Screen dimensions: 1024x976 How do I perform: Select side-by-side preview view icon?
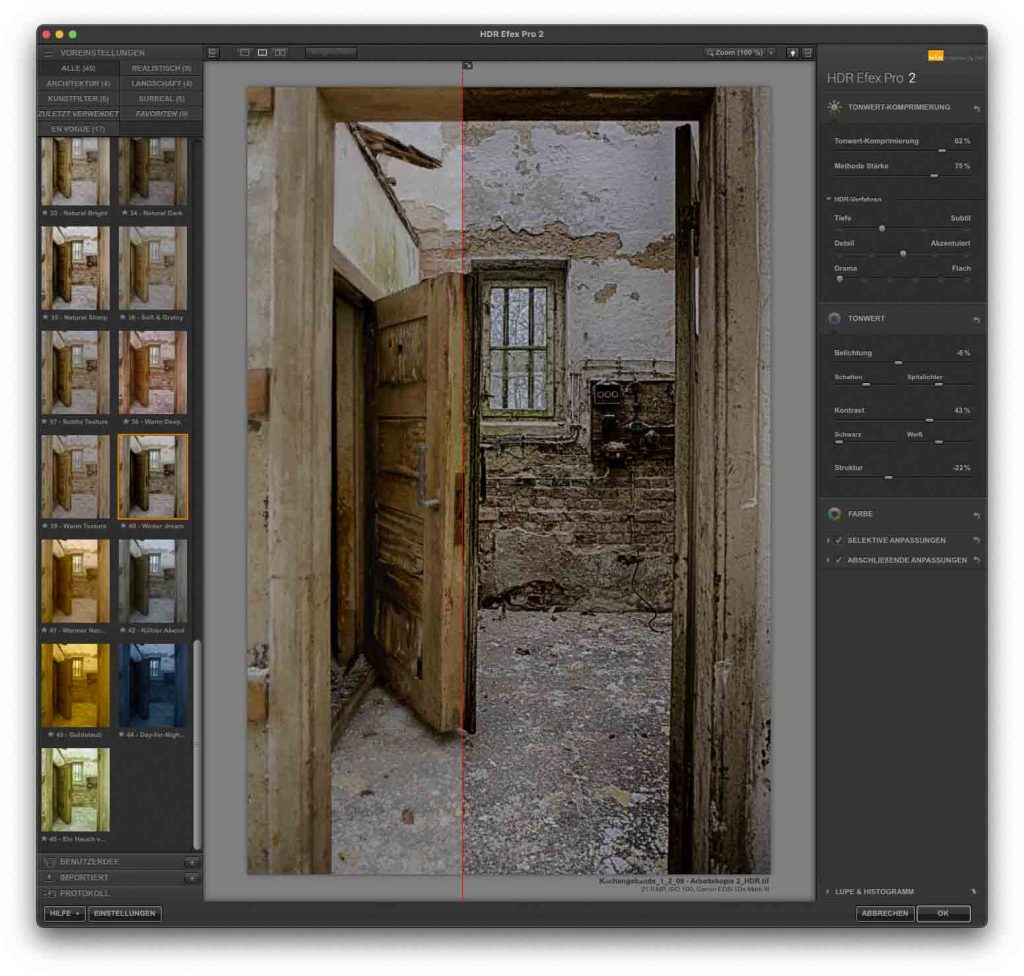point(280,52)
